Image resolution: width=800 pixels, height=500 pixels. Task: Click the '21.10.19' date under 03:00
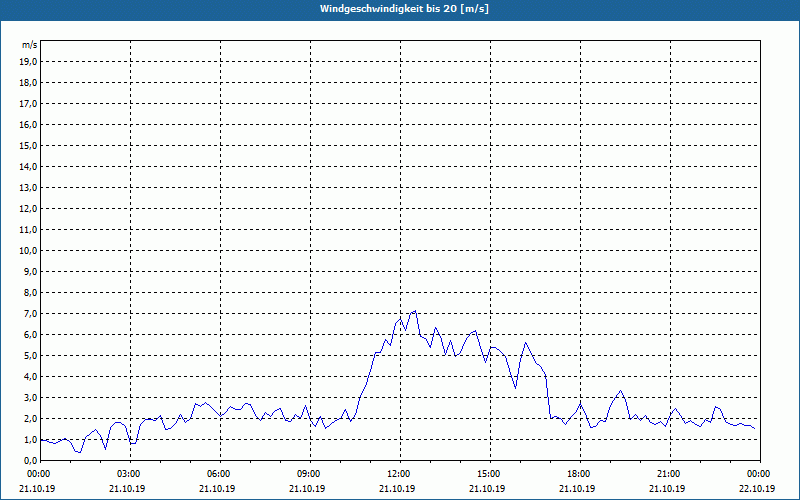point(127,488)
